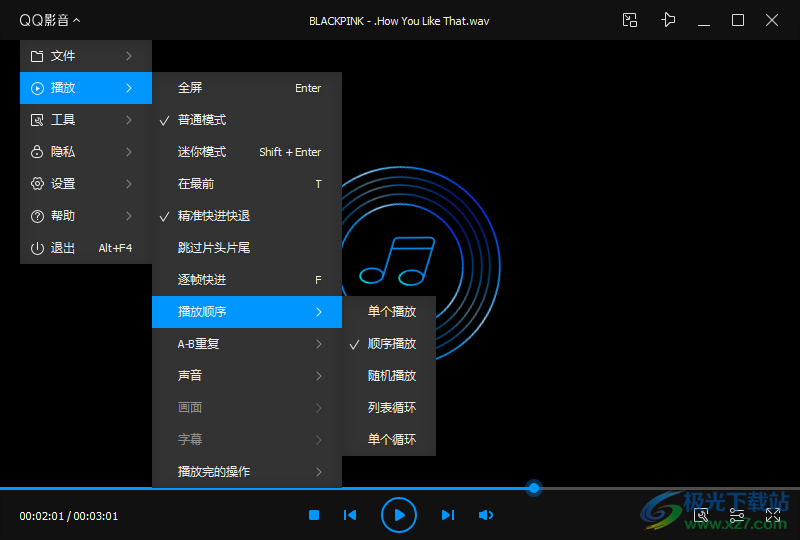This screenshot has height=540, width=800.
Task: Click the mini-mode icon in title bar
Action: point(630,20)
